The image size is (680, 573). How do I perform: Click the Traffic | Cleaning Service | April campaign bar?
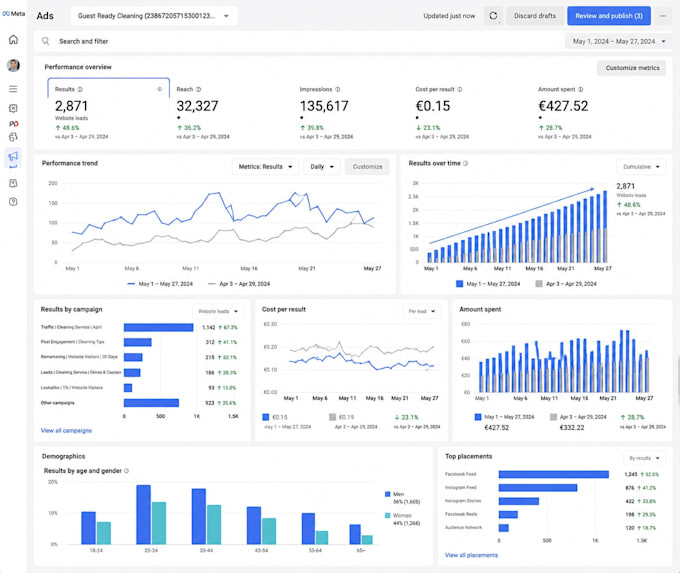point(158,327)
